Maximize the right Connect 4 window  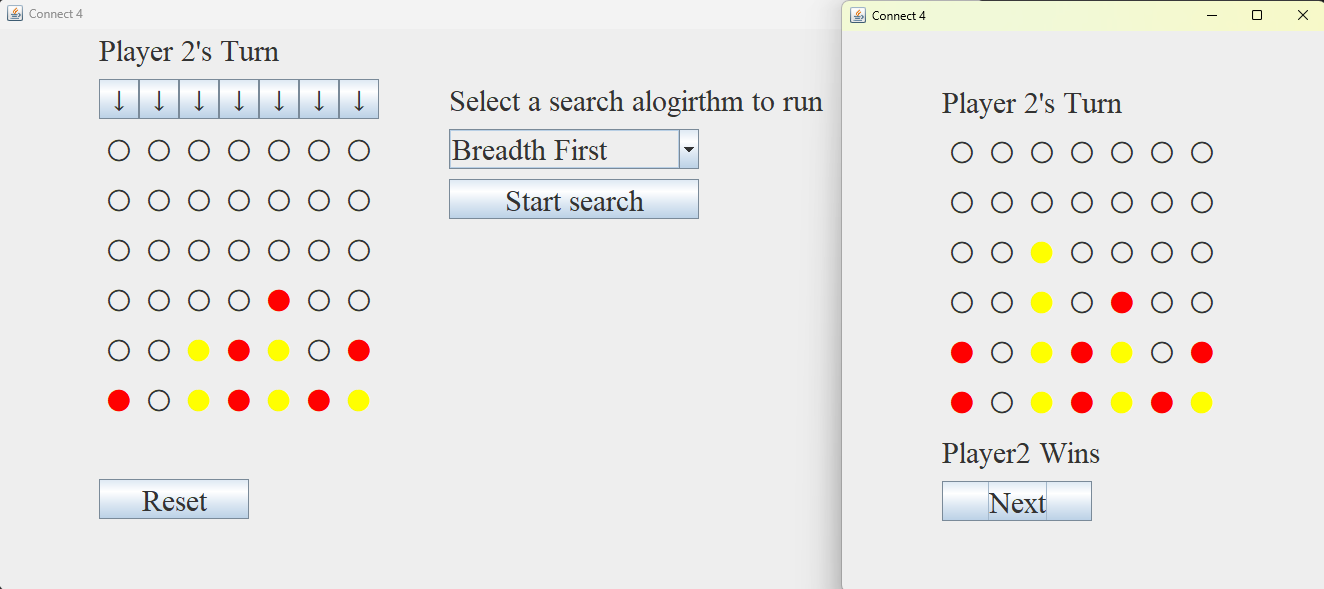click(1257, 15)
